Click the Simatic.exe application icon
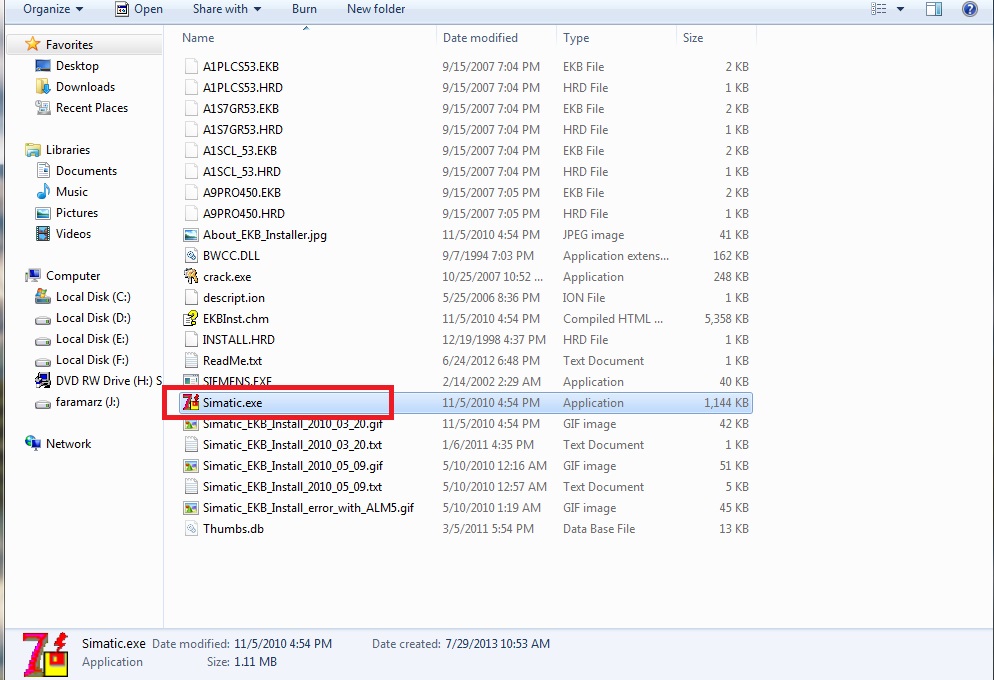This screenshot has width=994, height=680. pos(191,402)
